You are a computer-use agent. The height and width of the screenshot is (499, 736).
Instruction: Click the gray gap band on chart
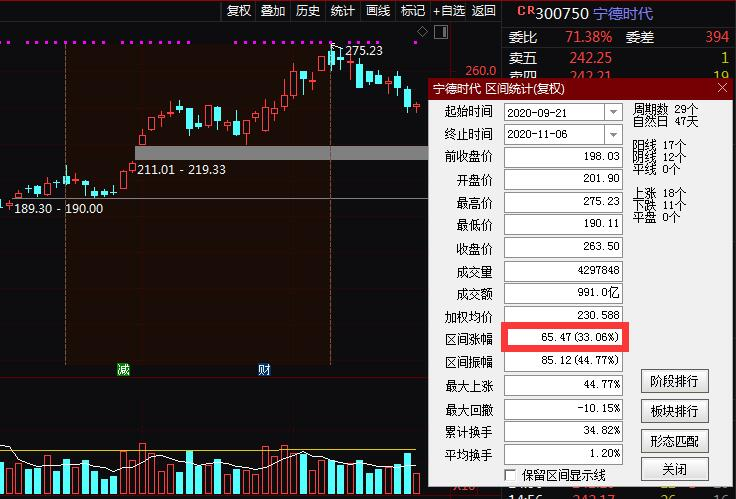282,153
